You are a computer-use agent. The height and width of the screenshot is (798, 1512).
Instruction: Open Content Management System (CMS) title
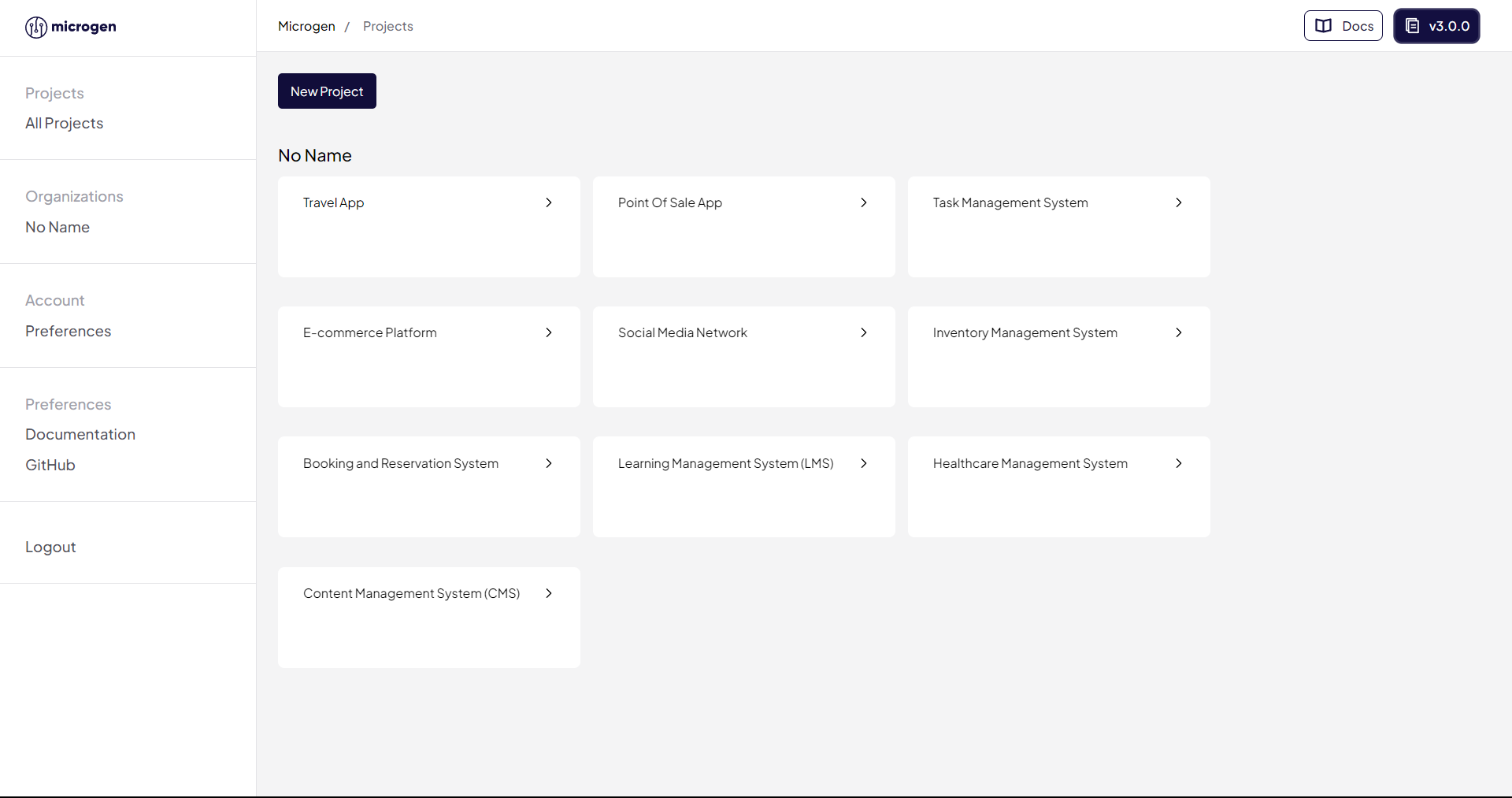412,593
